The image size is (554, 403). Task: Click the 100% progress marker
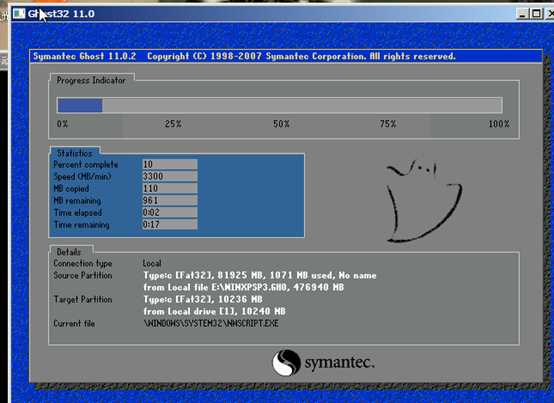pos(499,124)
